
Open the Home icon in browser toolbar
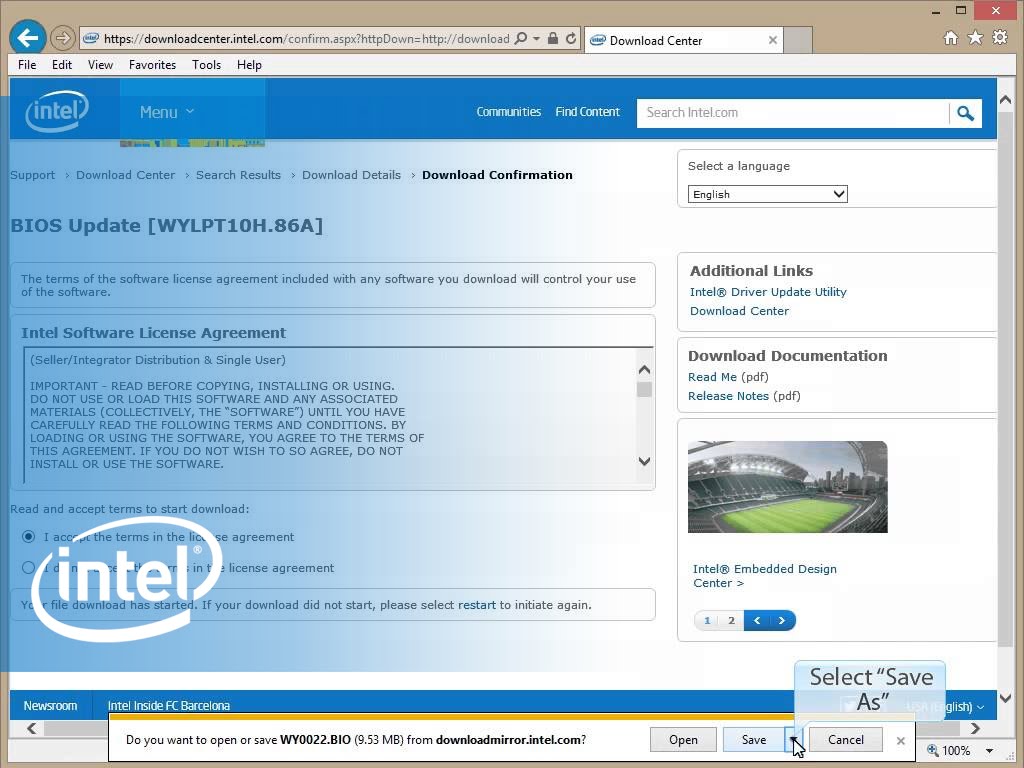tap(951, 38)
